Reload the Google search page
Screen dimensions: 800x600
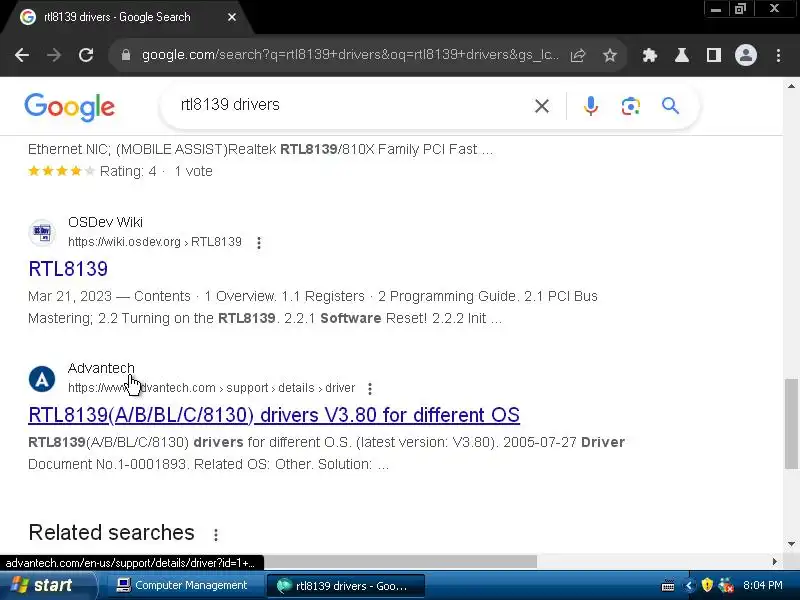pos(86,55)
